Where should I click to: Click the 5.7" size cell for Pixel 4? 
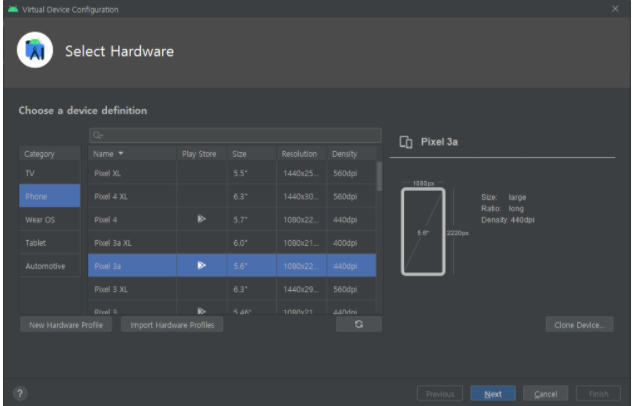coord(252,220)
